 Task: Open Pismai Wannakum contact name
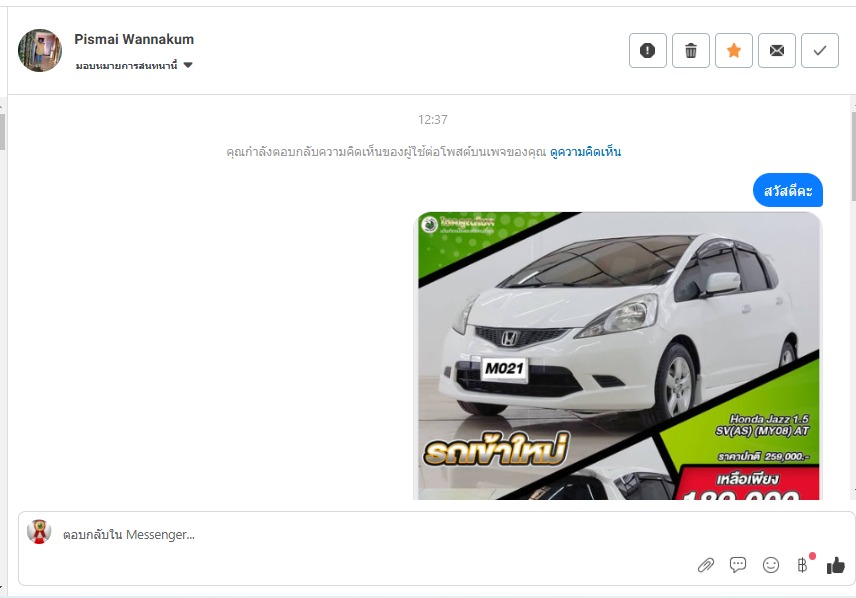[x=134, y=39]
